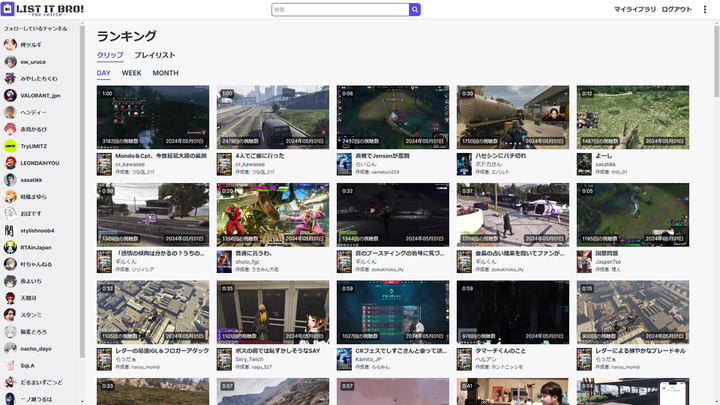Screen dimensions: 720x405
Task: Open sasatikk channel avatar in sidebar
Action: [10, 180]
